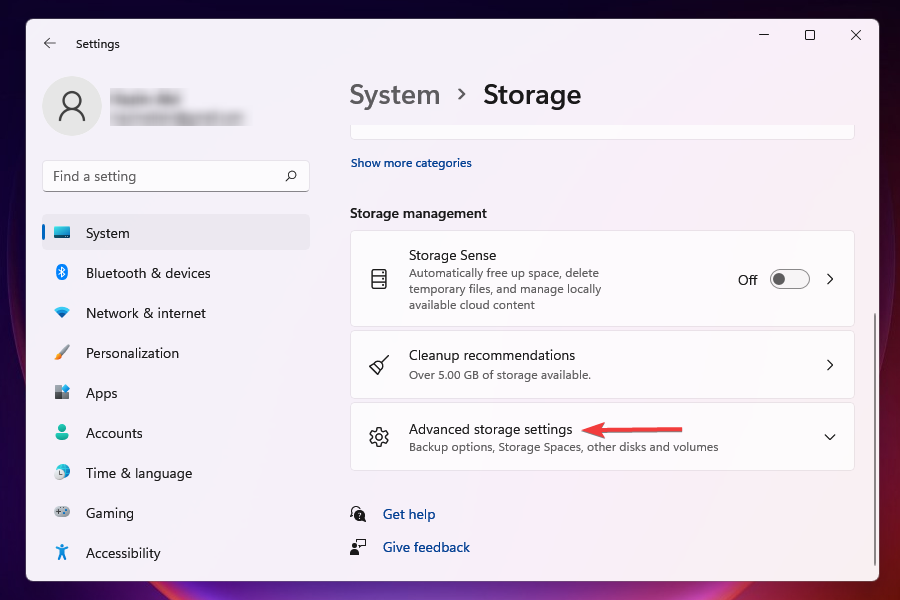Screen dimensions: 900x600
Task: Select System in the sidebar
Action: [176, 233]
